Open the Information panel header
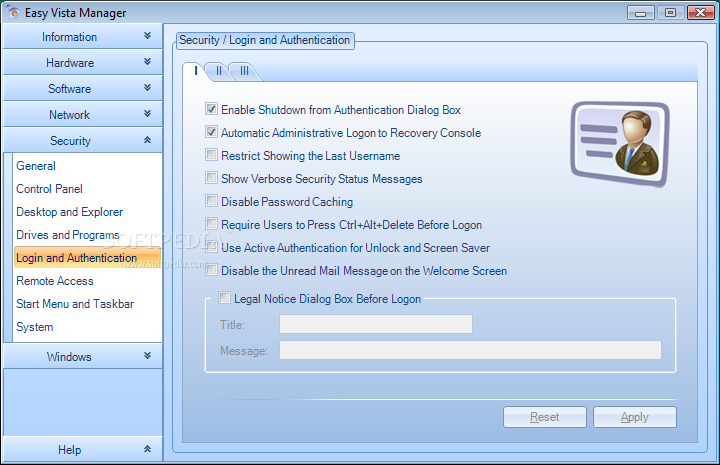This screenshot has width=720, height=465. point(83,36)
